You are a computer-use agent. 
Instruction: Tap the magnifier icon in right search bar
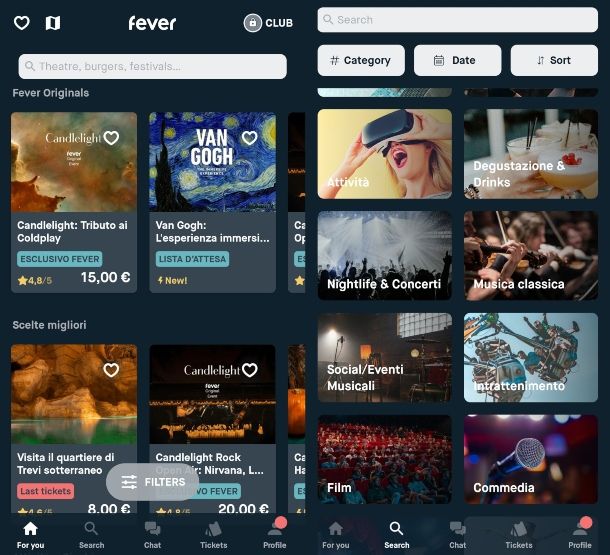pyautogui.click(x=328, y=19)
